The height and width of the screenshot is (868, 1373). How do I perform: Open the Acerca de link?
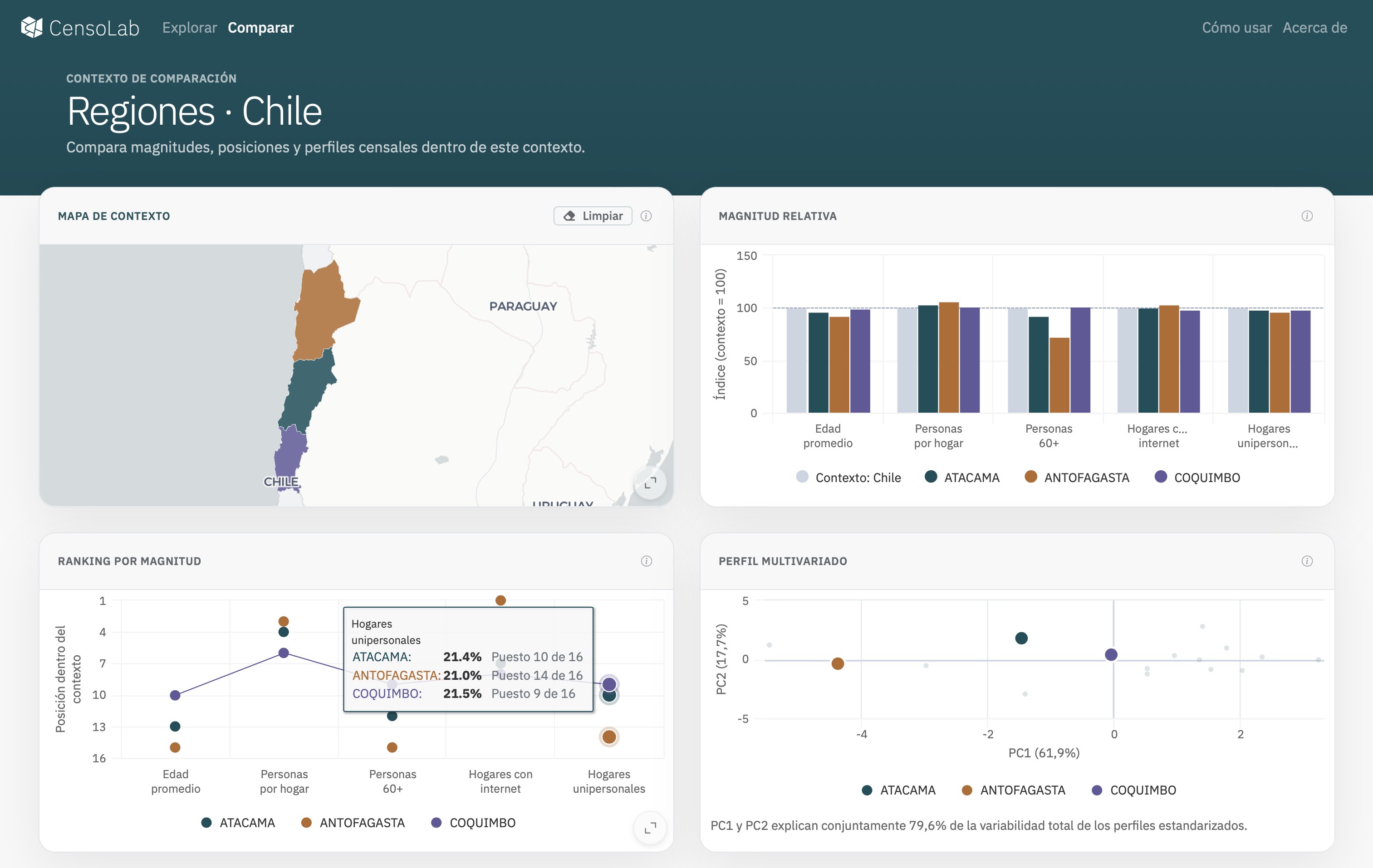tap(1315, 27)
